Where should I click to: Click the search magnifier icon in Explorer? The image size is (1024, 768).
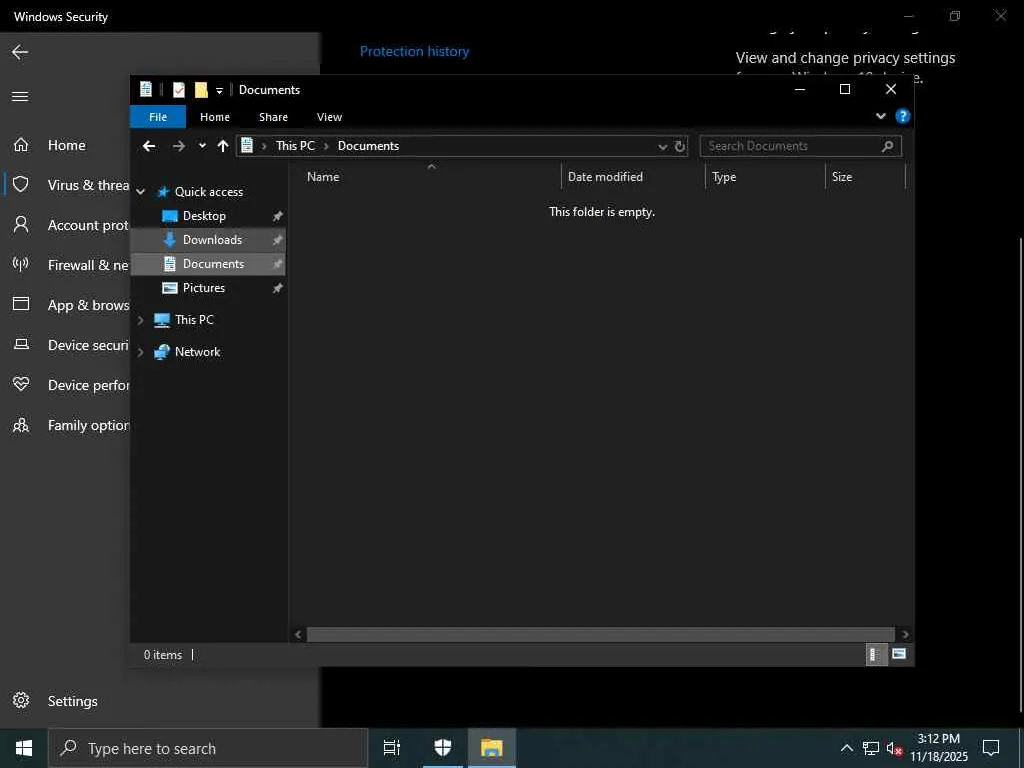[x=888, y=146]
